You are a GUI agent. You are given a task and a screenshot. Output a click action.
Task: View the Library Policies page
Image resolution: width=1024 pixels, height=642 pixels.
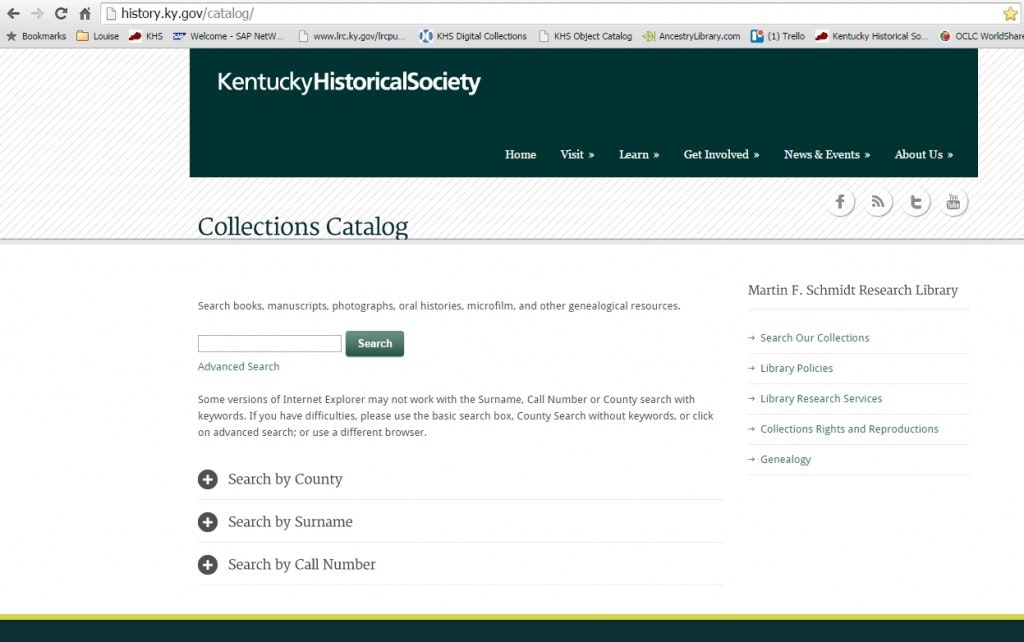(x=795, y=368)
